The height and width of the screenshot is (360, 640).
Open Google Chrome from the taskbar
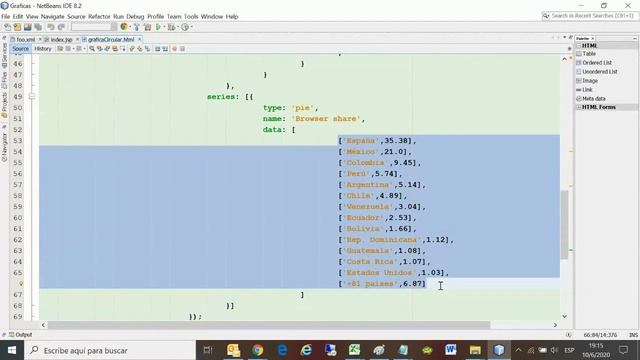257,350
